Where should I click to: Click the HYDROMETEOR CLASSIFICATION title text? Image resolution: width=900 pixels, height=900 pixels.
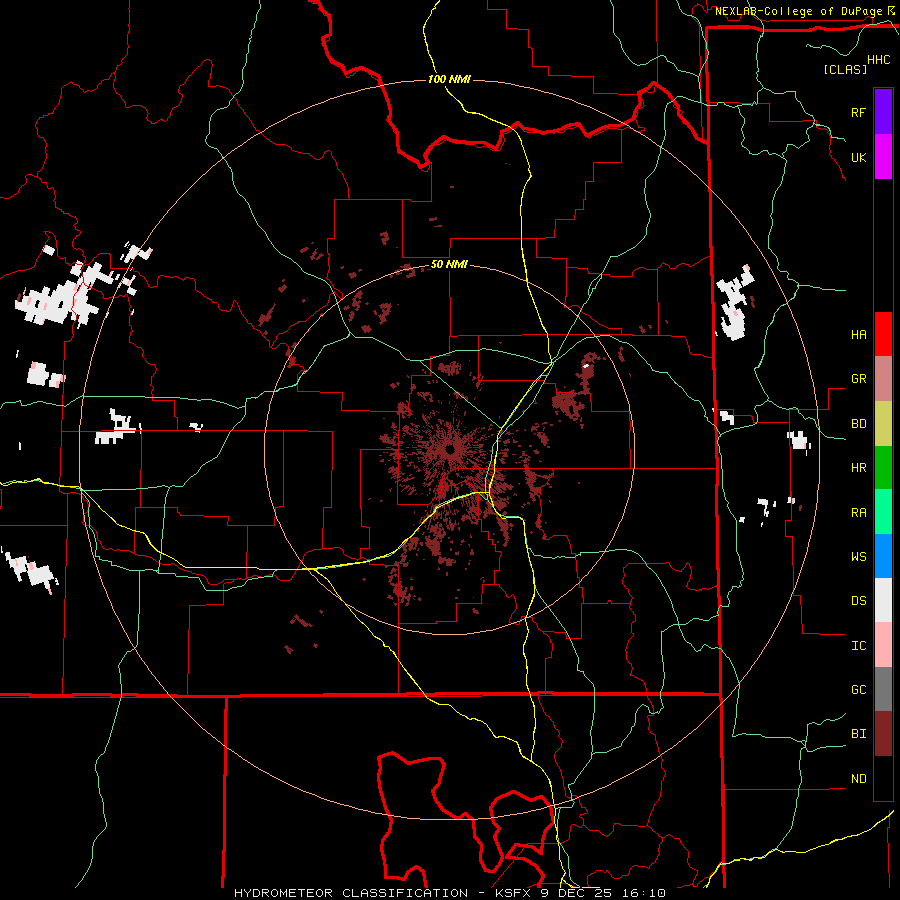350,893
